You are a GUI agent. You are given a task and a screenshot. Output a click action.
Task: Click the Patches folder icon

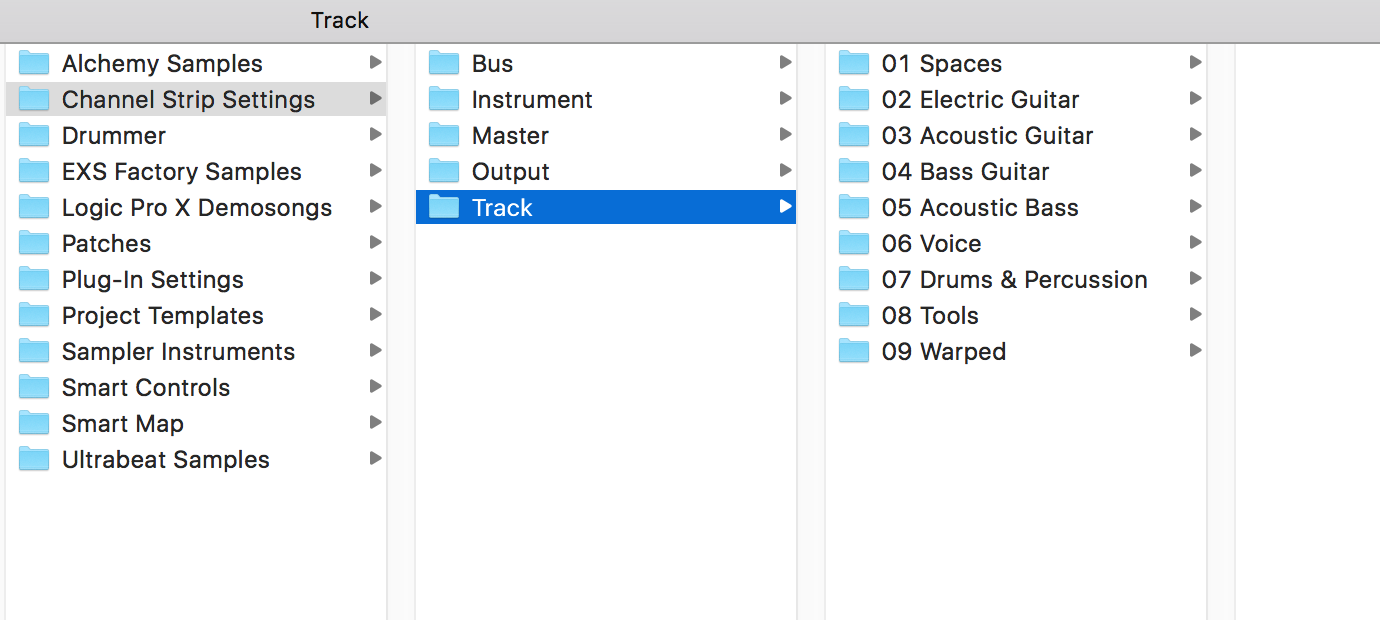pyautogui.click(x=34, y=244)
